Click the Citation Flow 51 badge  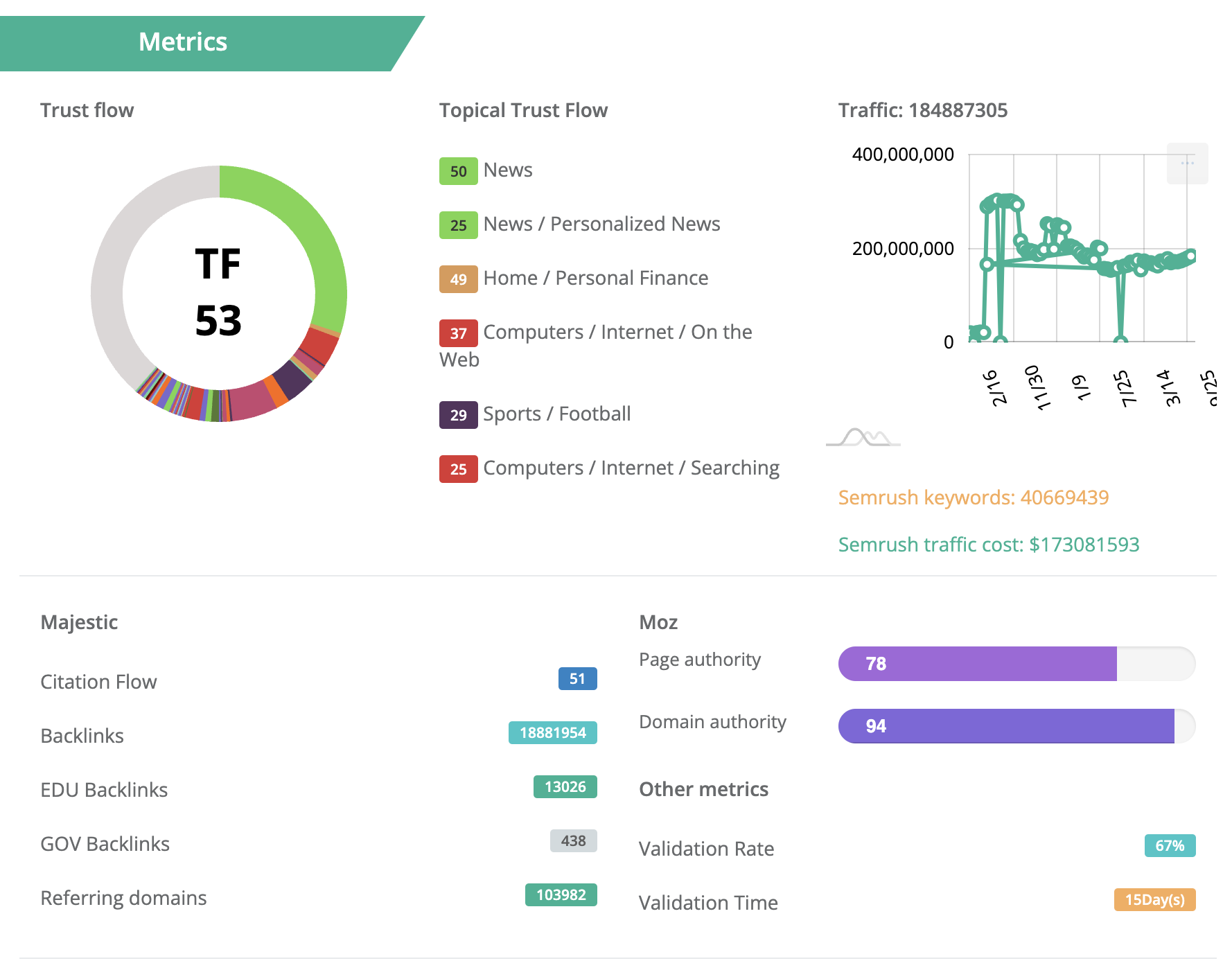[577, 679]
